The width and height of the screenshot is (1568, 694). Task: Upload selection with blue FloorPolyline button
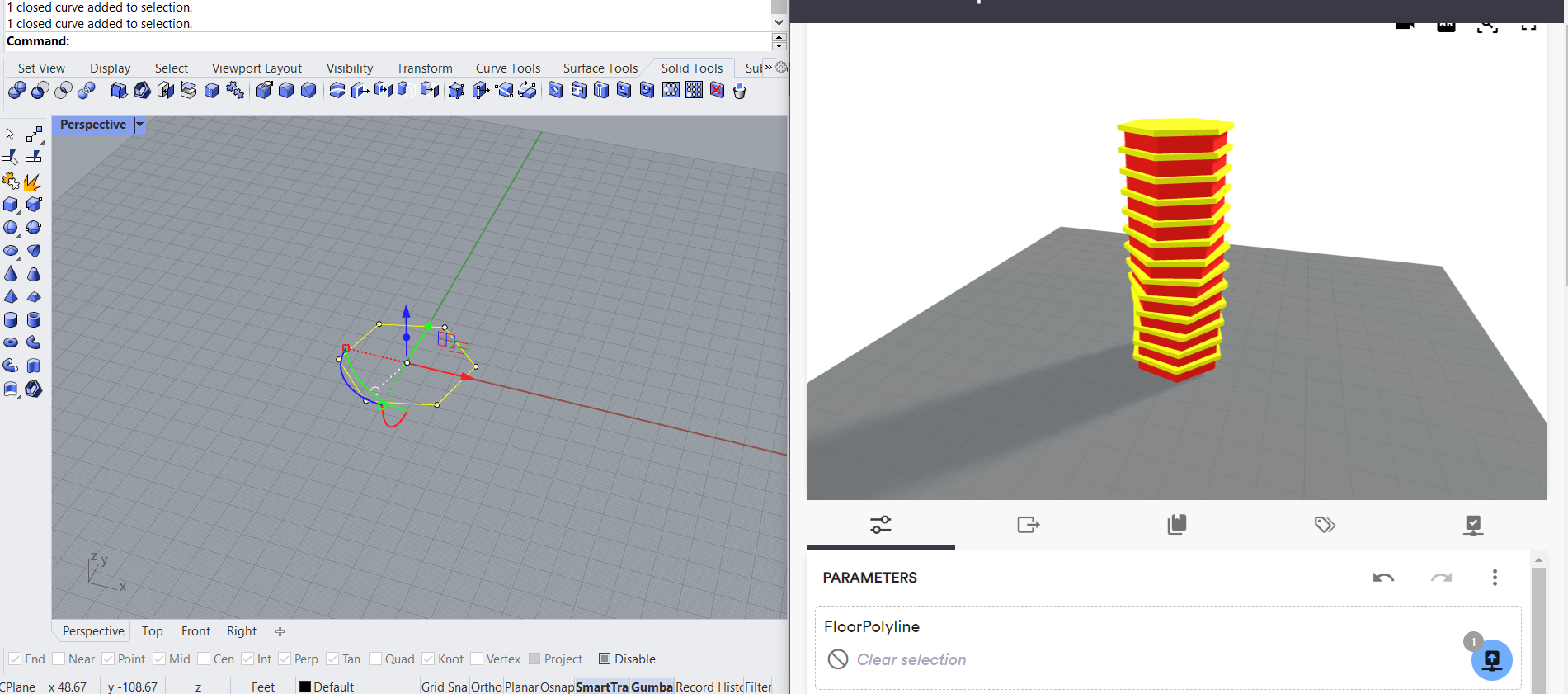[x=1491, y=660]
